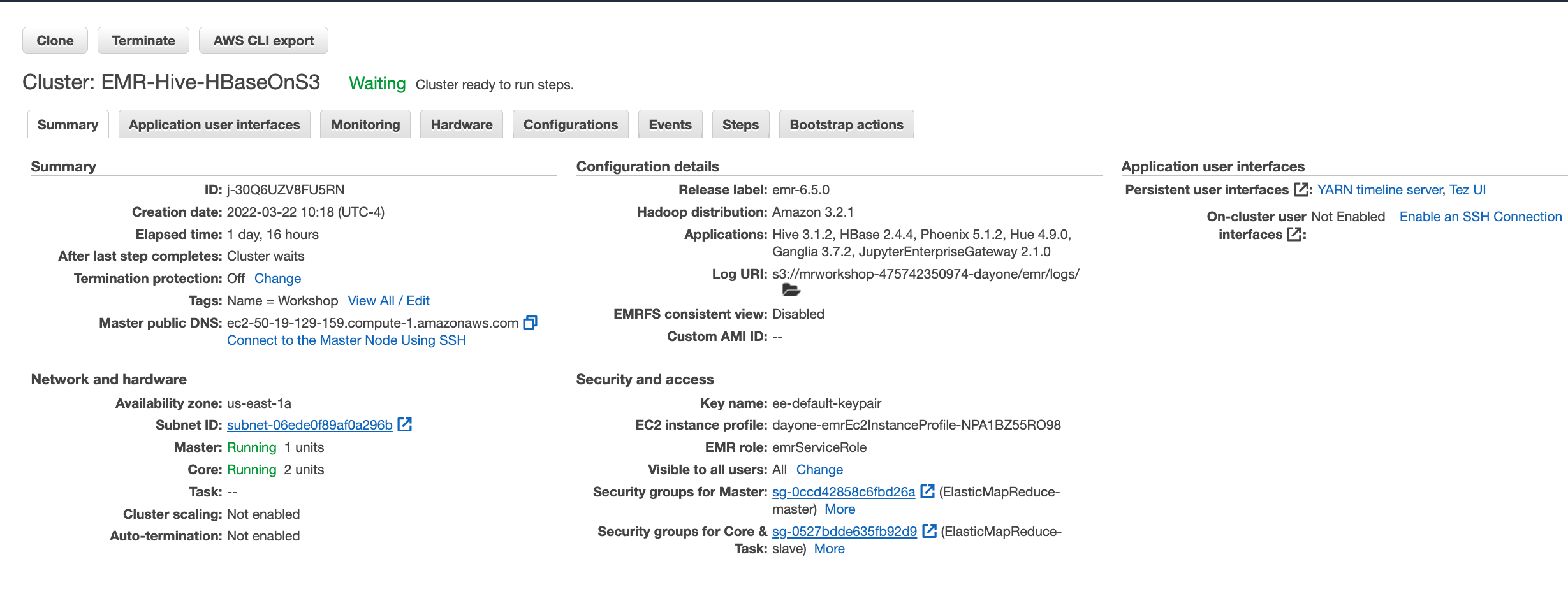Click release label emr-6.5.0
Viewport: 1568px width, 594px height.
[801, 190]
